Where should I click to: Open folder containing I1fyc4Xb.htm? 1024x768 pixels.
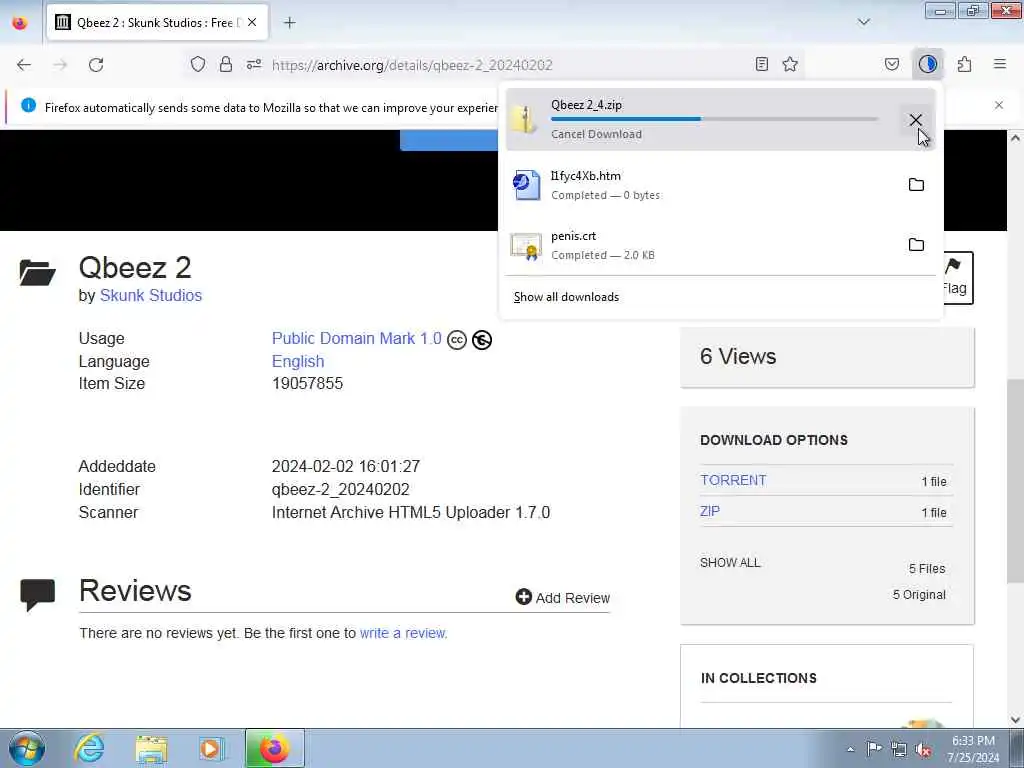pyautogui.click(x=916, y=185)
